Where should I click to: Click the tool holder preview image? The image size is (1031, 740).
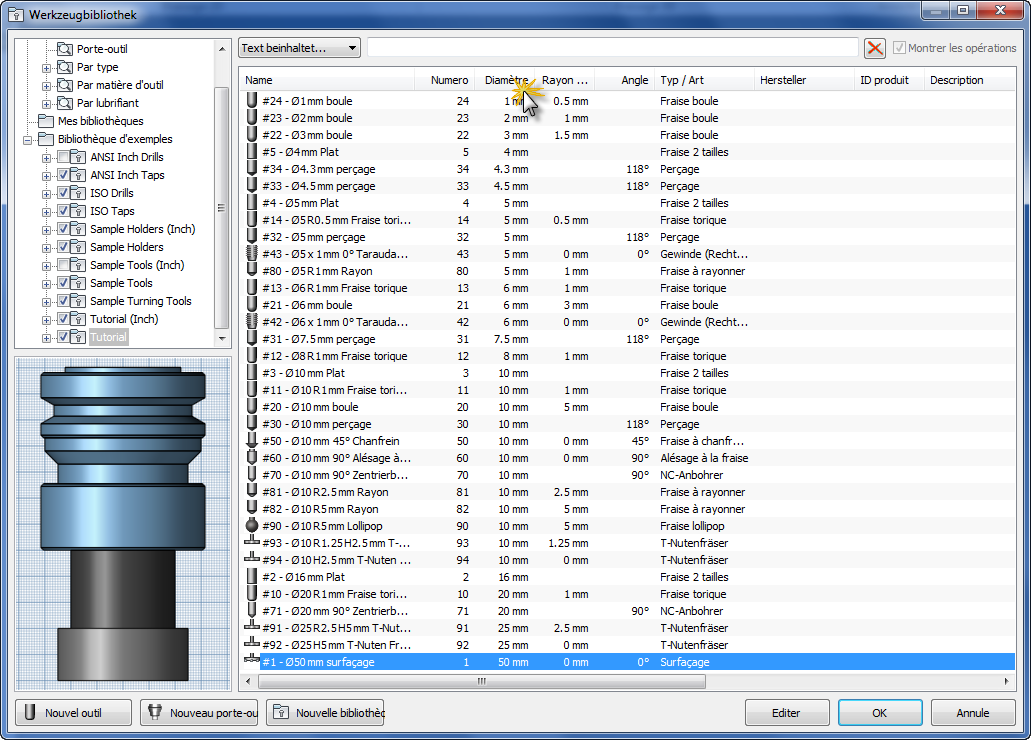123,524
